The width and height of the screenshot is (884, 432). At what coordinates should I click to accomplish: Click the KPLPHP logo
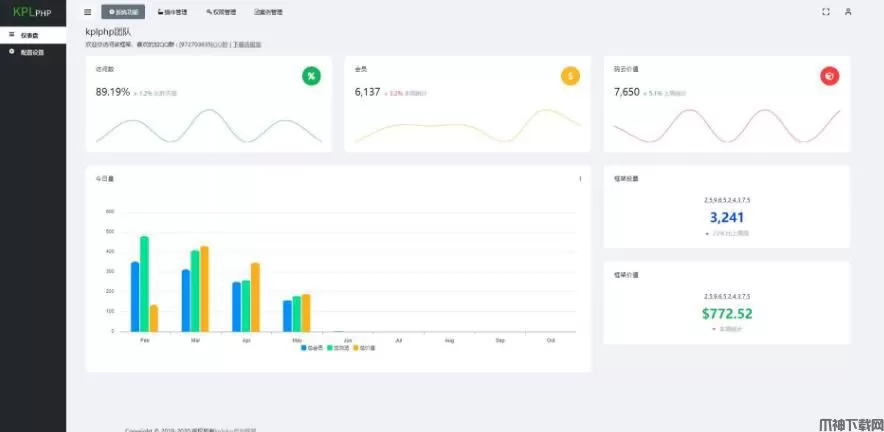click(33, 12)
